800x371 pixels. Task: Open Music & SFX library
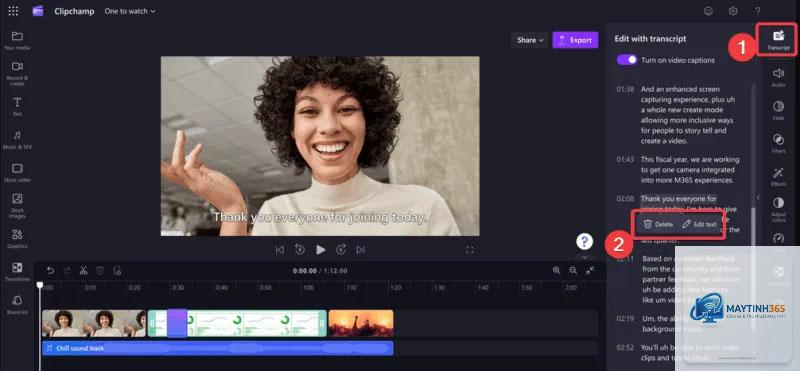[x=17, y=140]
